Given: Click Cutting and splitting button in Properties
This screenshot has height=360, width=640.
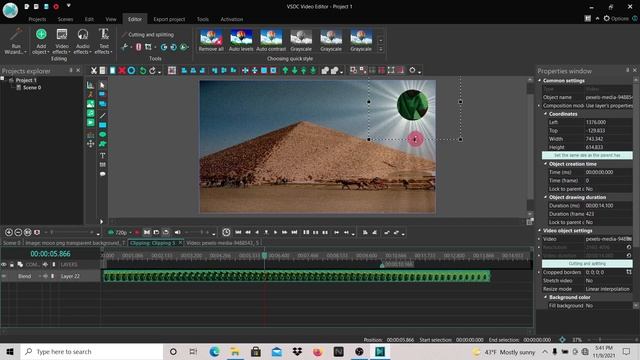Looking at the screenshot, I should pyautogui.click(x=587, y=264).
